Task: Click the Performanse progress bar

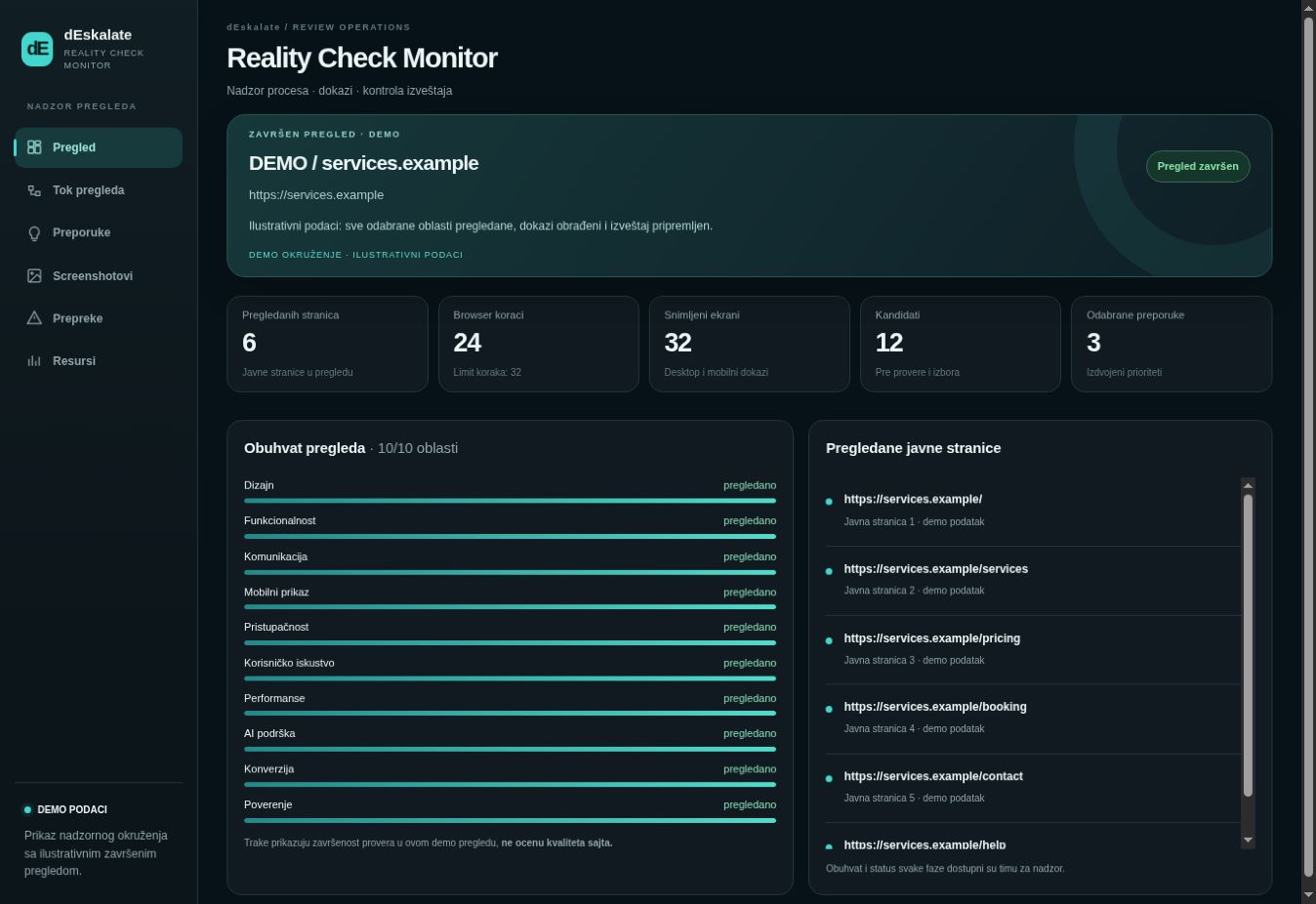Action: (510, 714)
